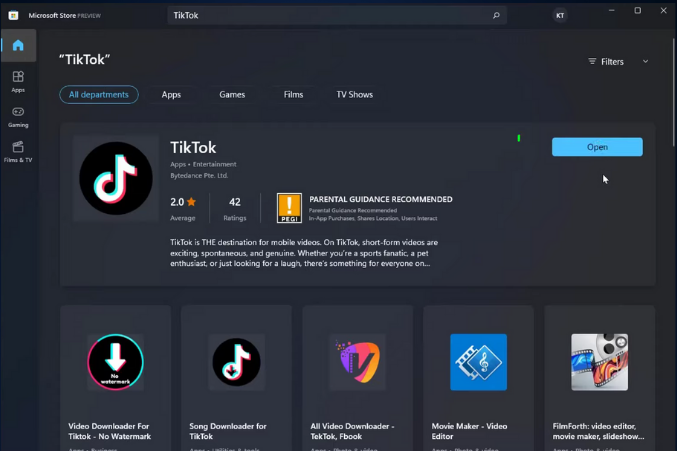
Task: Switch to the Apps department tab
Action: click(x=171, y=95)
